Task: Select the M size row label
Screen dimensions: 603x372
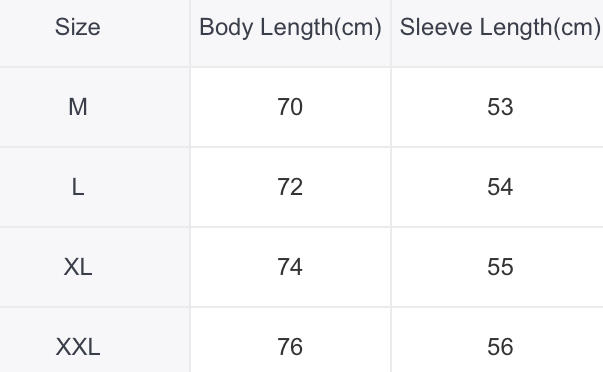Action: pyautogui.click(x=78, y=107)
